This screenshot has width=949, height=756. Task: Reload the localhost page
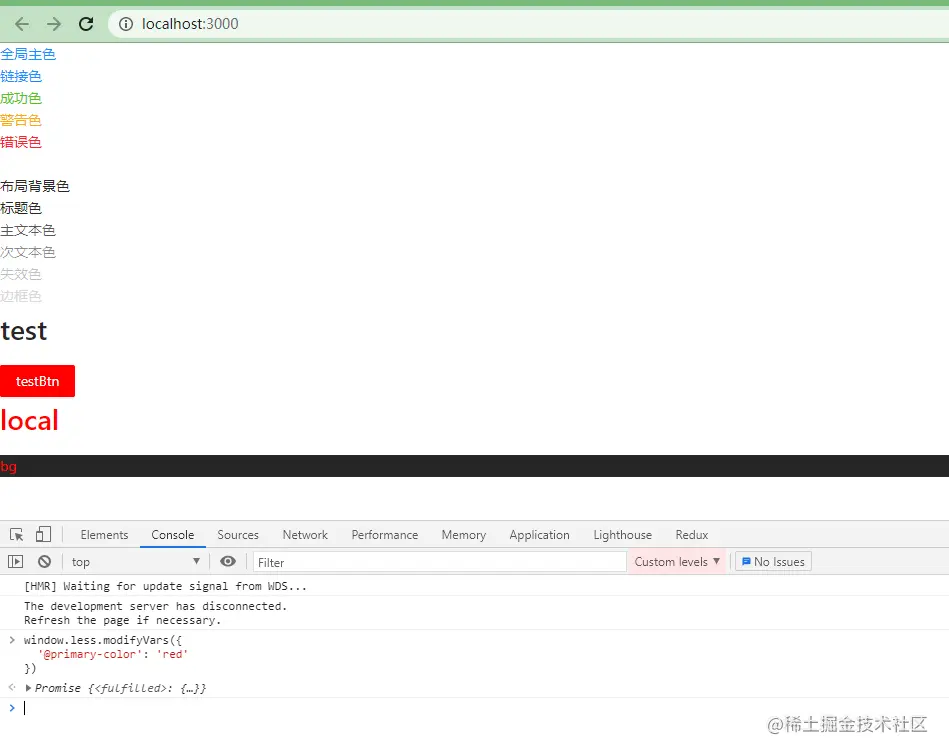click(87, 24)
